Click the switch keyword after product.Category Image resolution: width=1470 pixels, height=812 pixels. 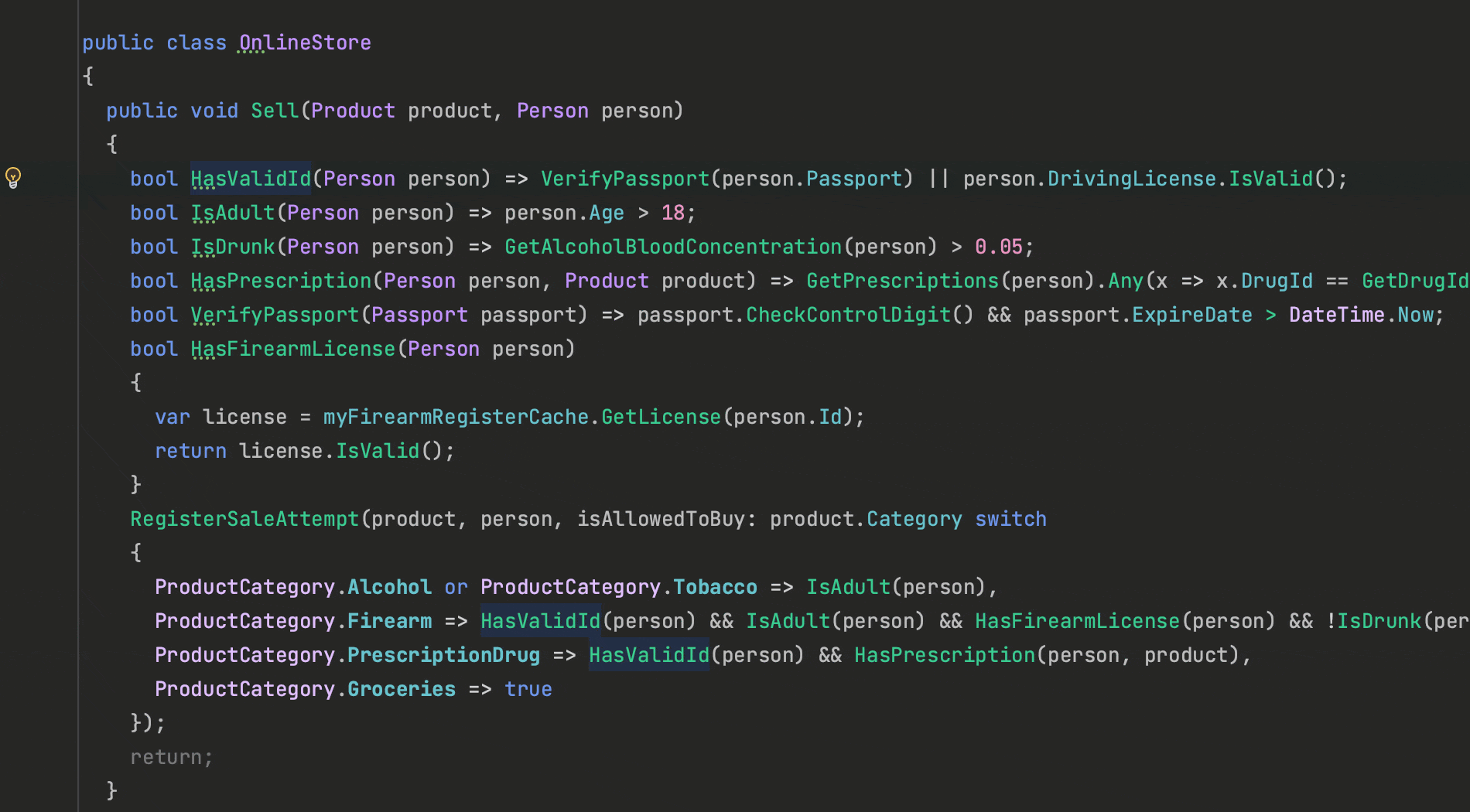(1010, 519)
